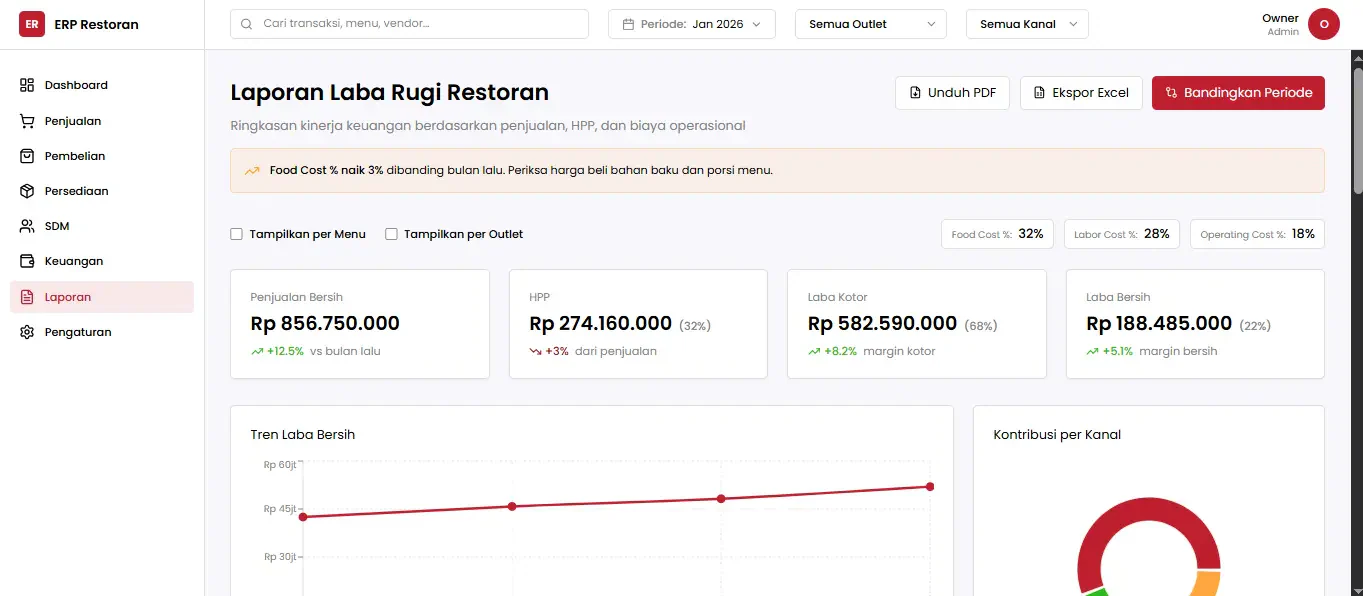
Task: Click the green trend arrow under Penjualan Bersih
Action: point(257,352)
